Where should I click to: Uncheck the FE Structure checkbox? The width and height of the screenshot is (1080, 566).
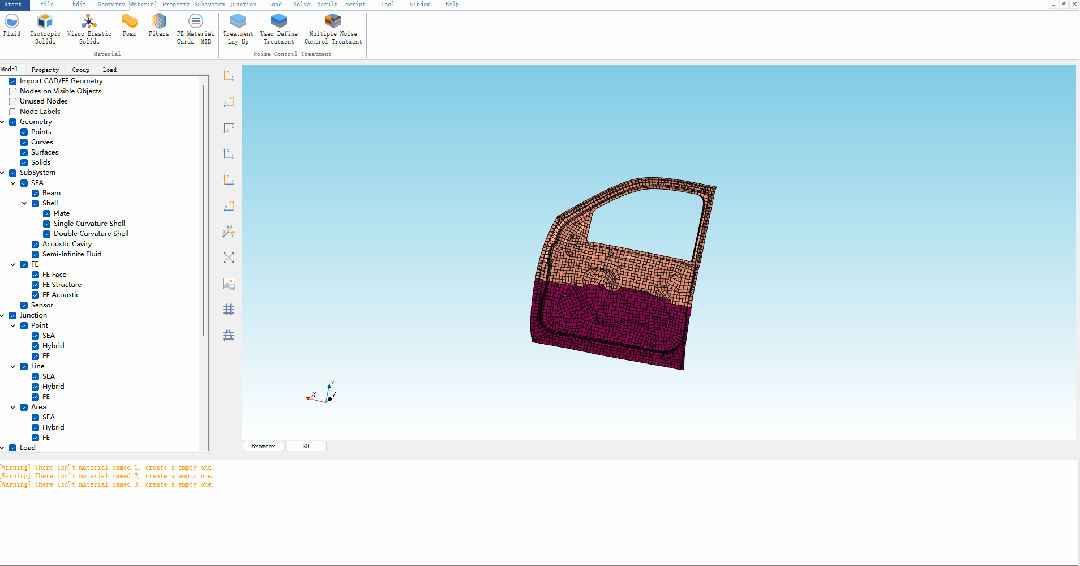click(x=35, y=284)
